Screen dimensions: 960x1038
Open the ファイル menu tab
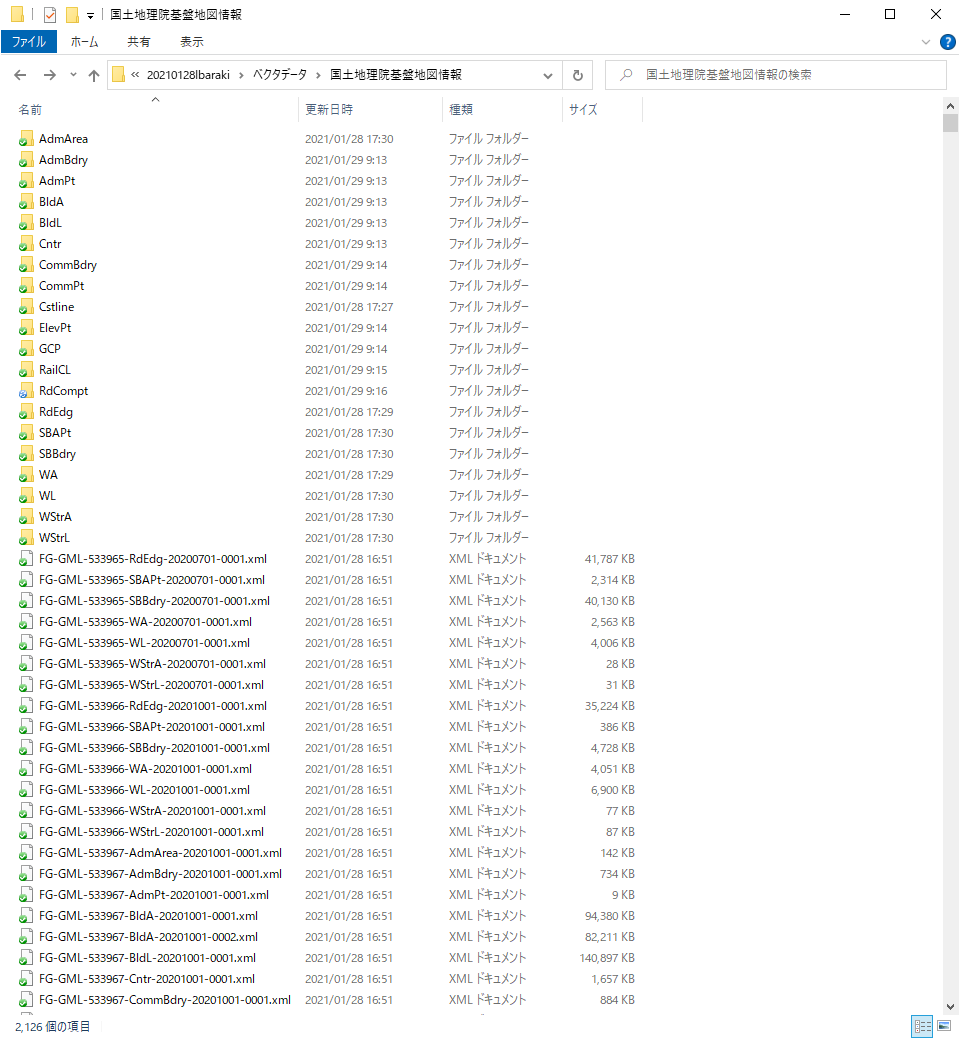29,42
